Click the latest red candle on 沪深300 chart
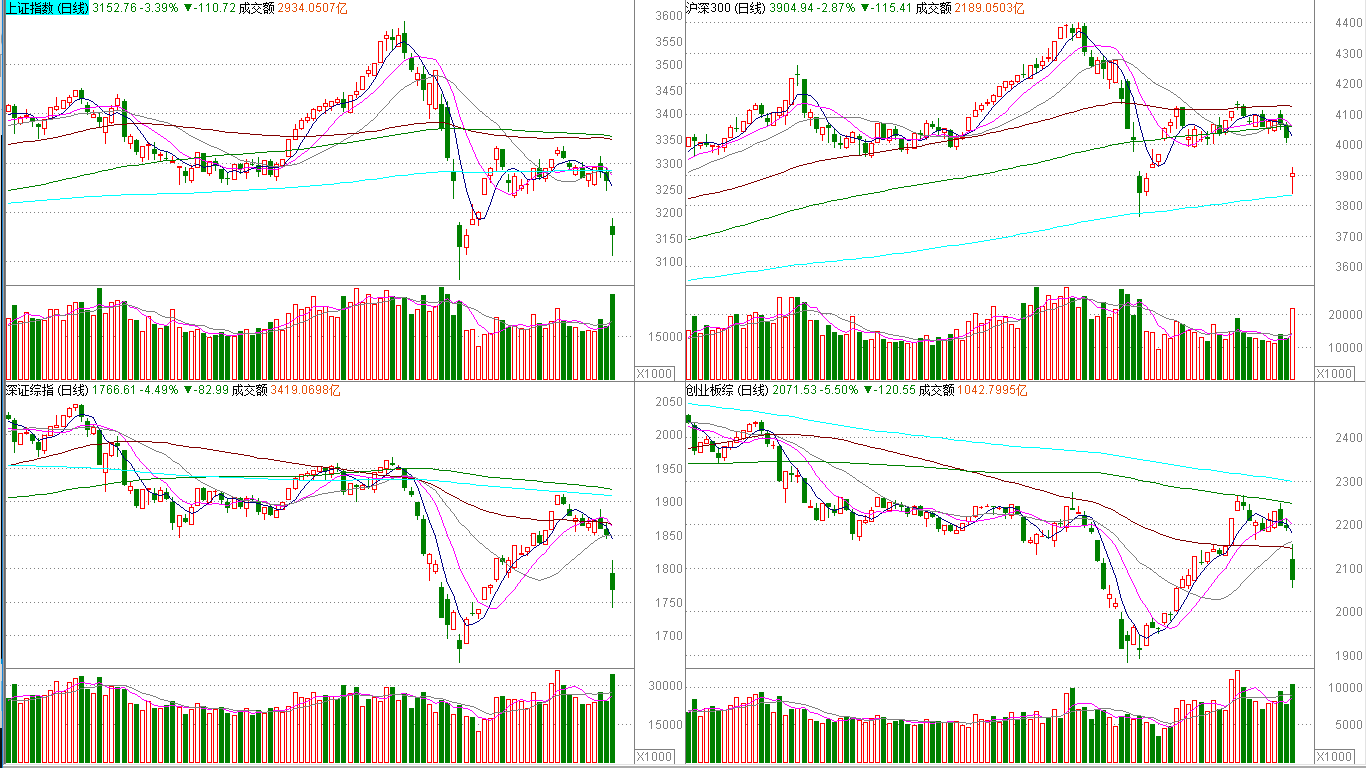The height and width of the screenshot is (768, 1366). 1292,181
